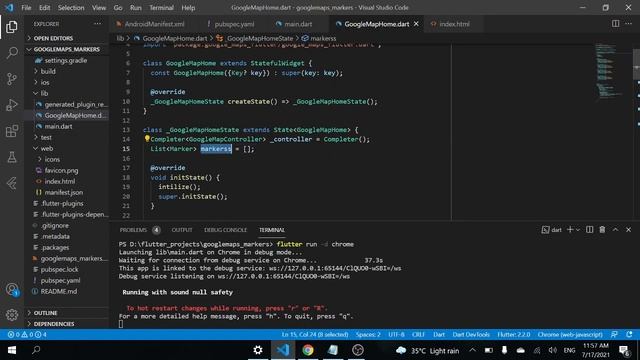The height and width of the screenshot is (360, 640).
Task: Split the terminal panel
Action: coord(589,230)
